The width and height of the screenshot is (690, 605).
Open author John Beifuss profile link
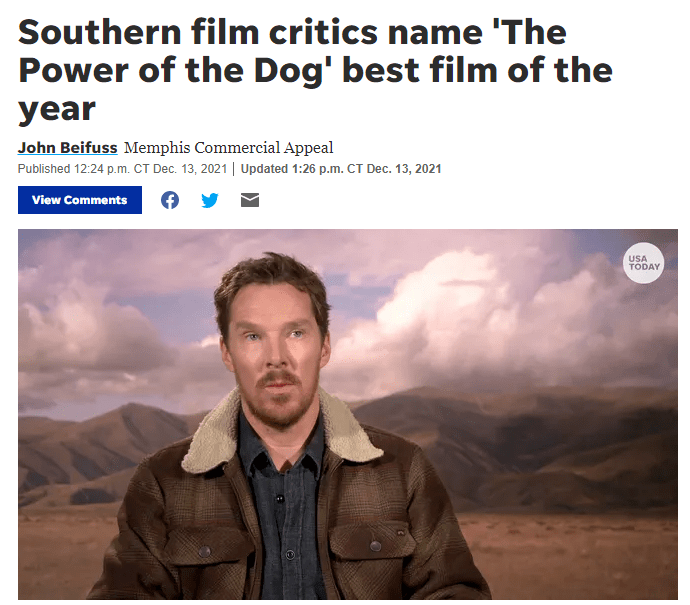pos(67,147)
